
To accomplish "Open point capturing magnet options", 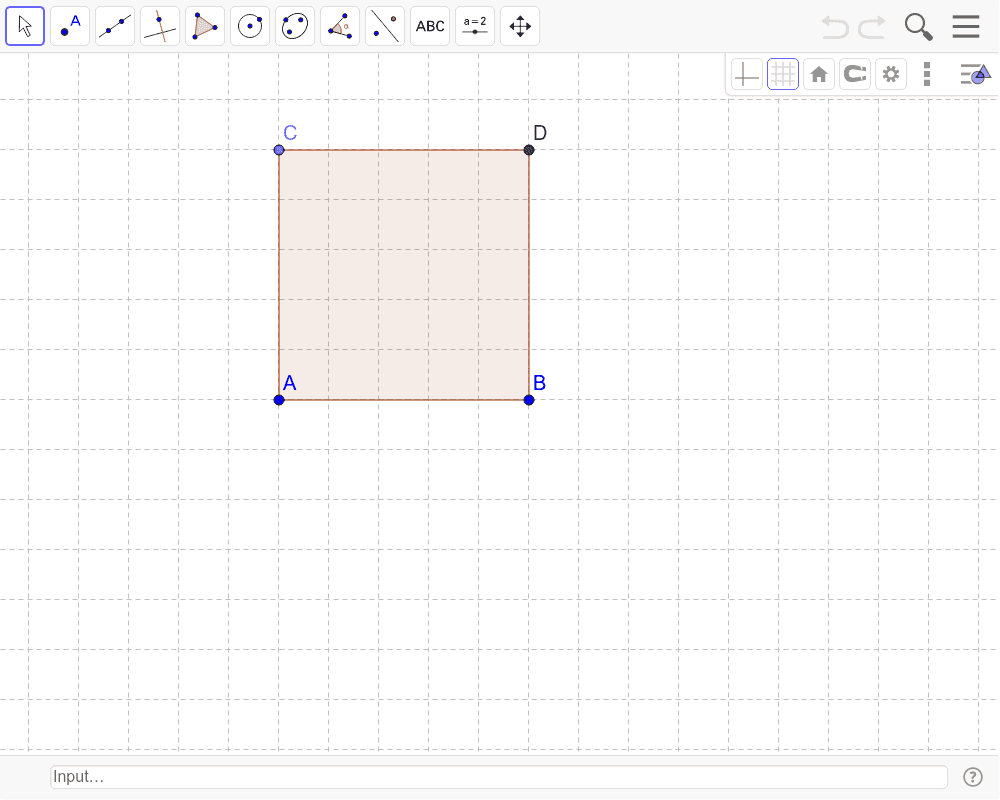I will tap(855, 75).
